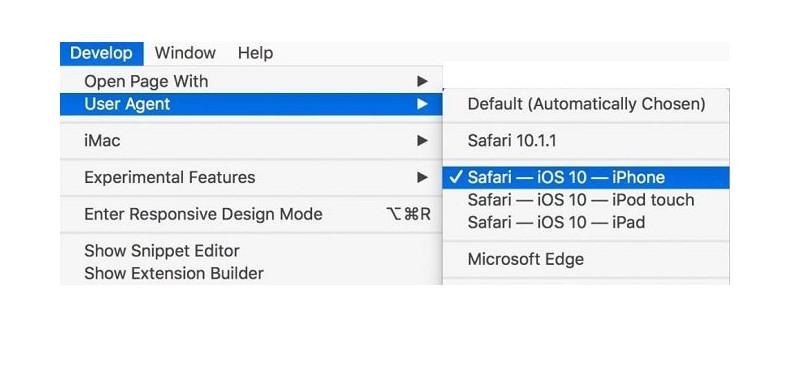Choose Show Extension Builder
This screenshot has height=388, width=812.
pyautogui.click(x=251, y=273)
